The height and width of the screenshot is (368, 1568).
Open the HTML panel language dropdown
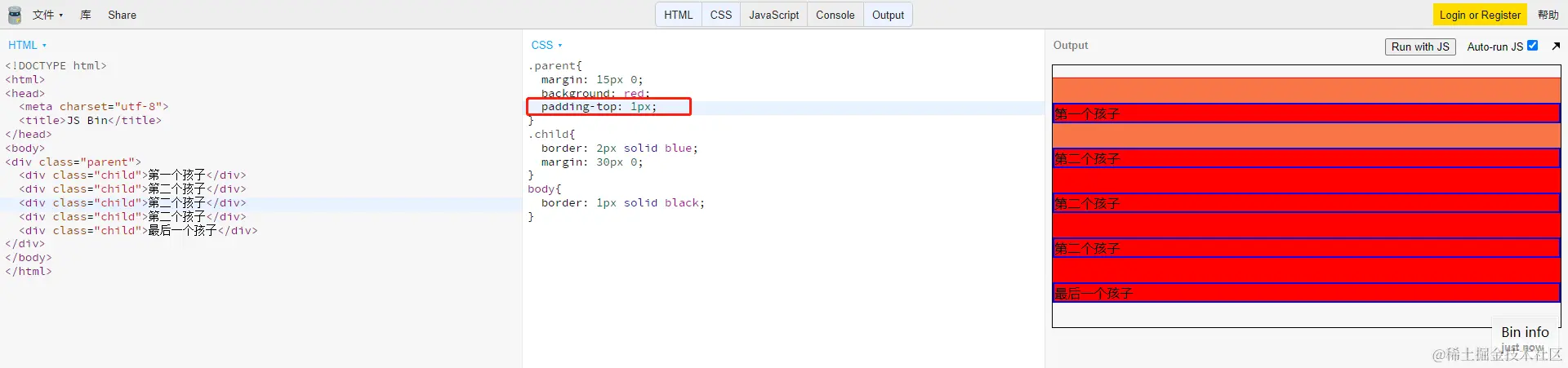(x=27, y=45)
